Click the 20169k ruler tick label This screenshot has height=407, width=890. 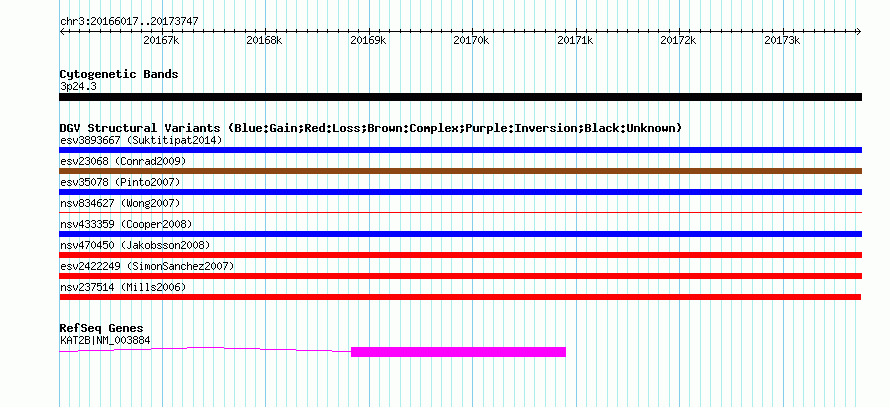[368, 40]
